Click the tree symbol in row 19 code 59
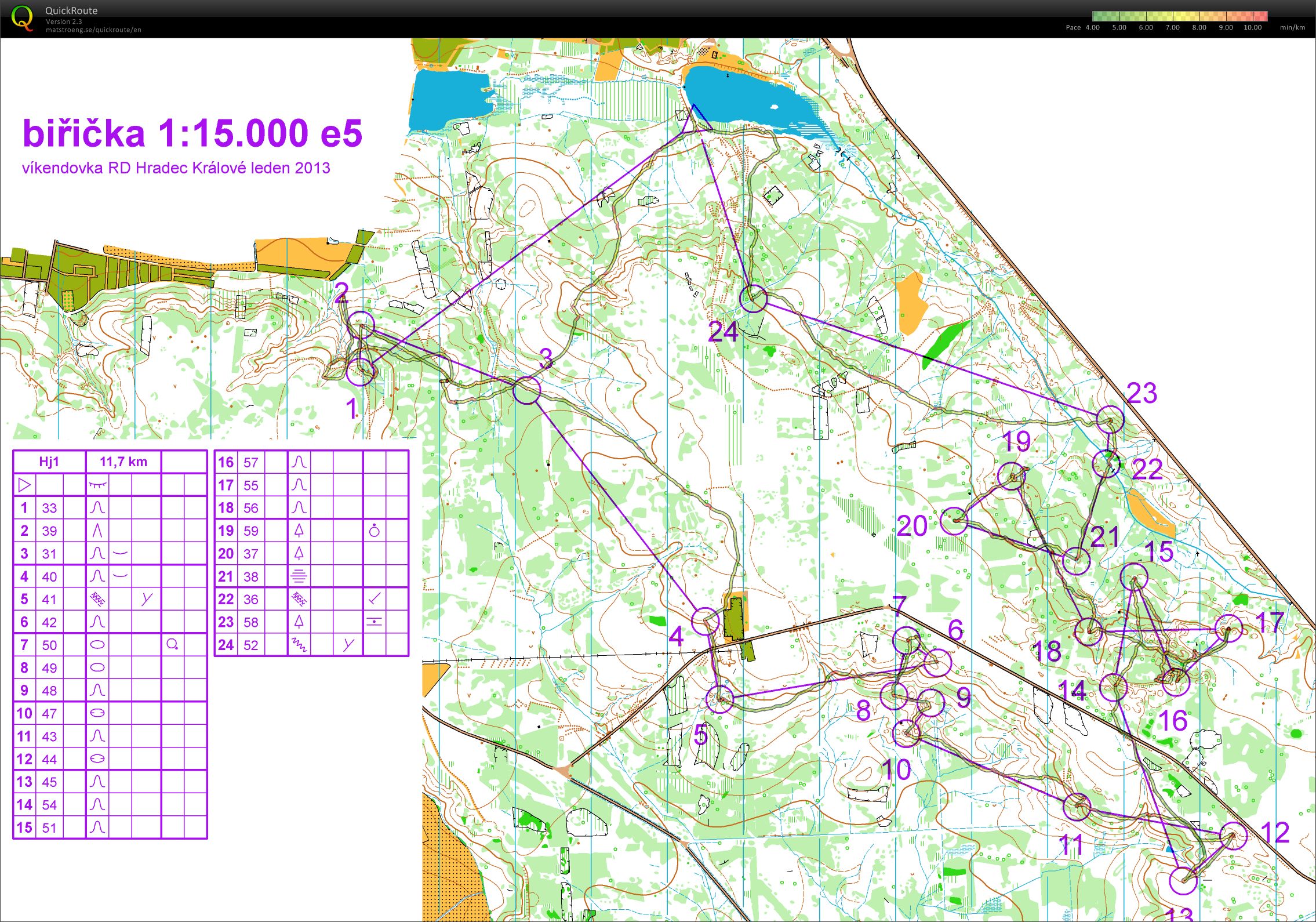 pos(299,530)
